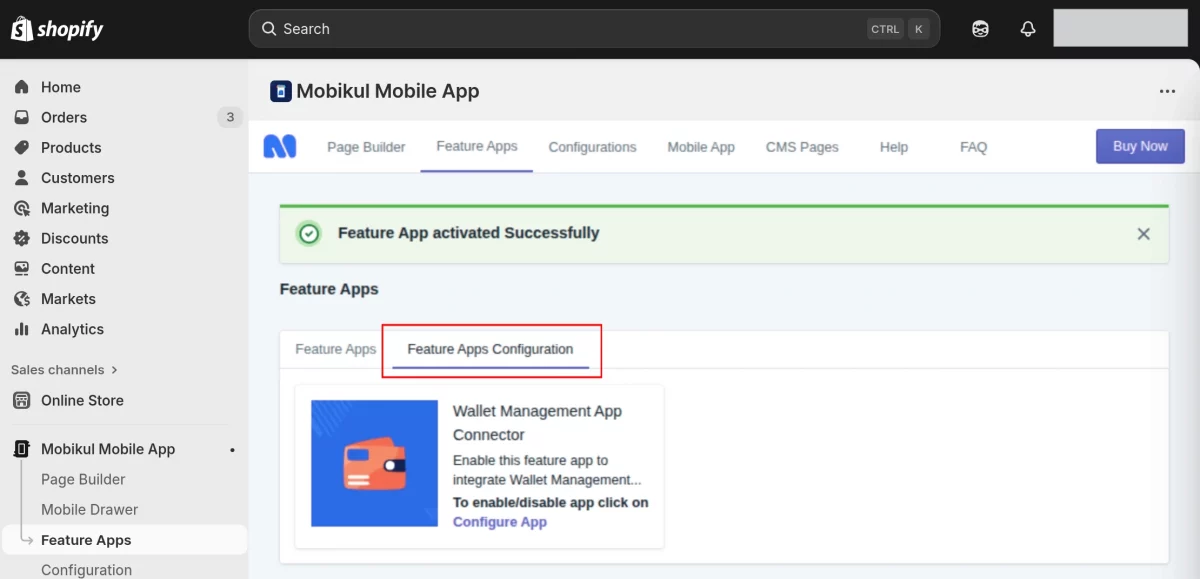Screen dimensions: 1200x579
Task: Click the Analytics bar chart icon
Action: 21,329
